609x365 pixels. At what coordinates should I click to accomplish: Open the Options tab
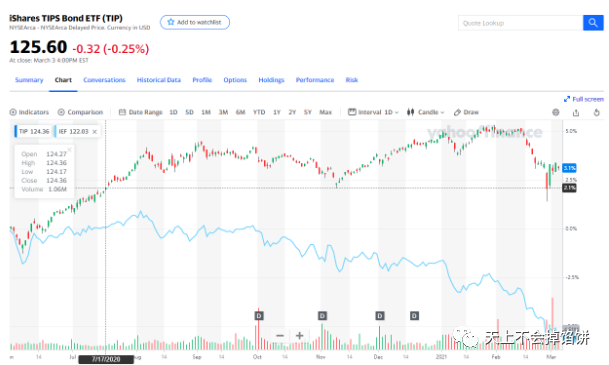235,80
